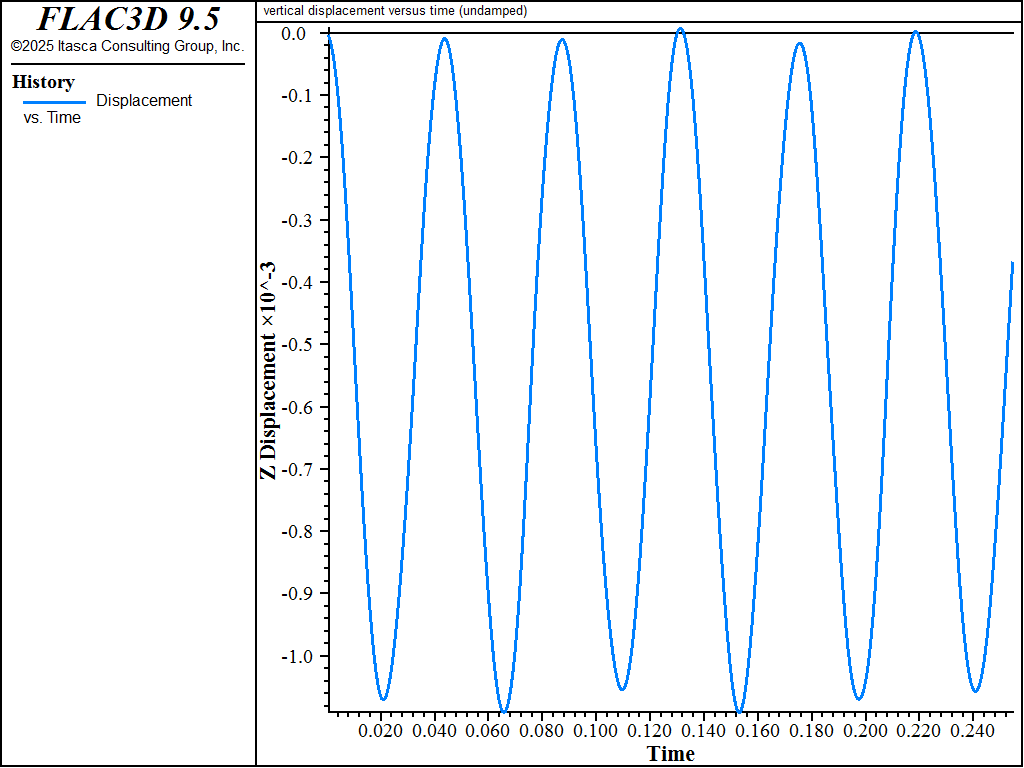Click the blue Displacement legend line swatch
The width and height of the screenshot is (1024, 768).
point(54,103)
